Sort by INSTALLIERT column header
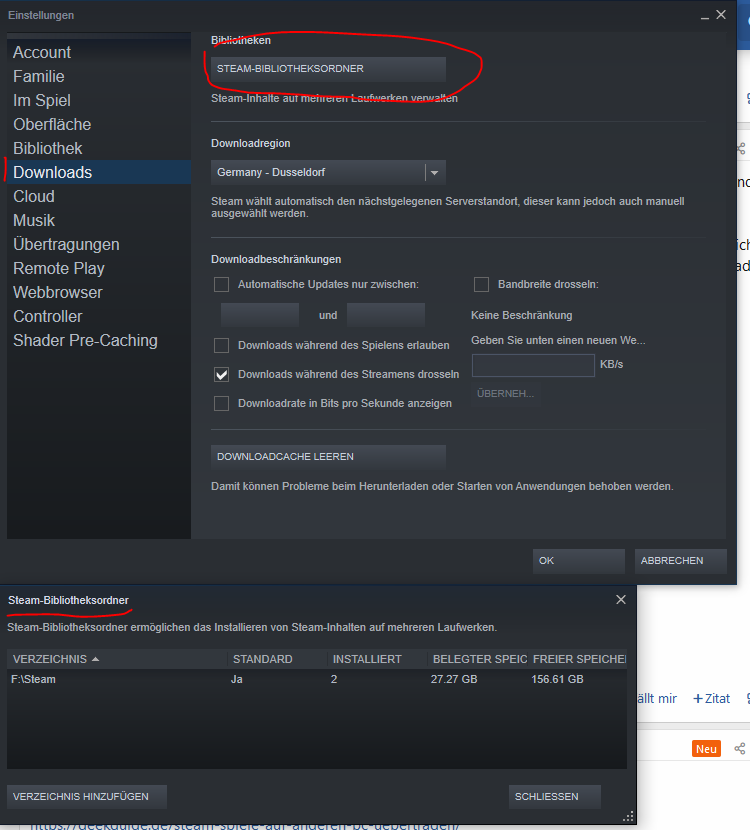The image size is (750, 830). [377, 659]
